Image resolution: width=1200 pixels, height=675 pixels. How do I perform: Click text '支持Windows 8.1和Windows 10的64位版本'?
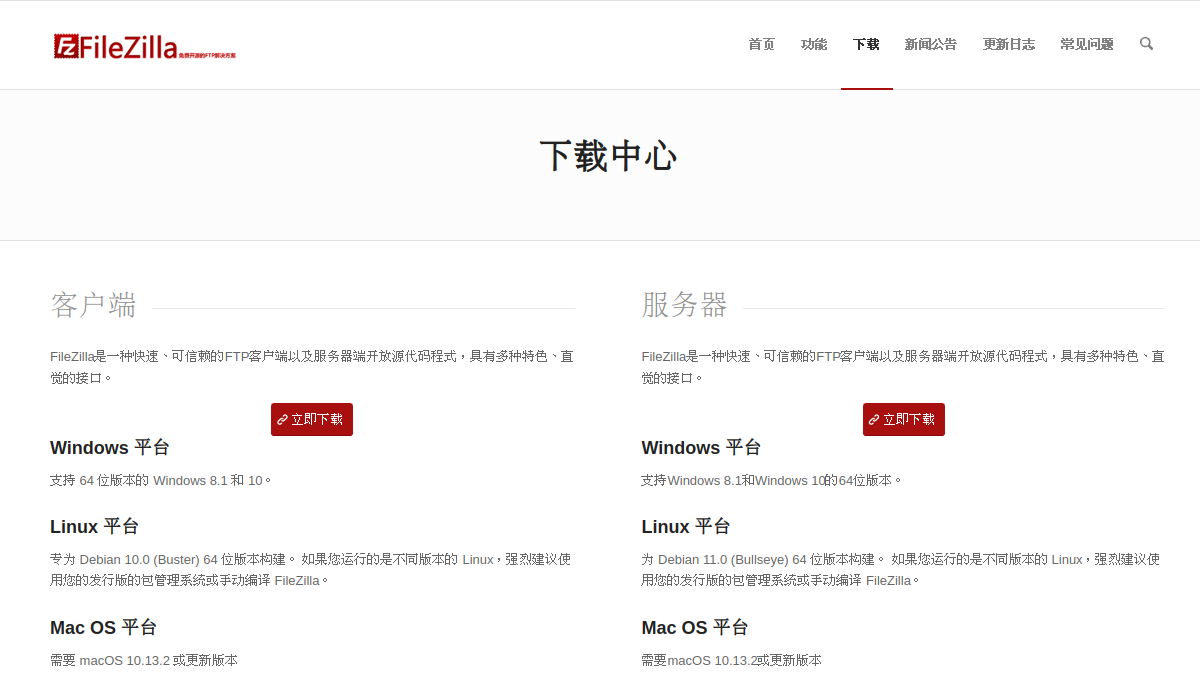pos(771,480)
